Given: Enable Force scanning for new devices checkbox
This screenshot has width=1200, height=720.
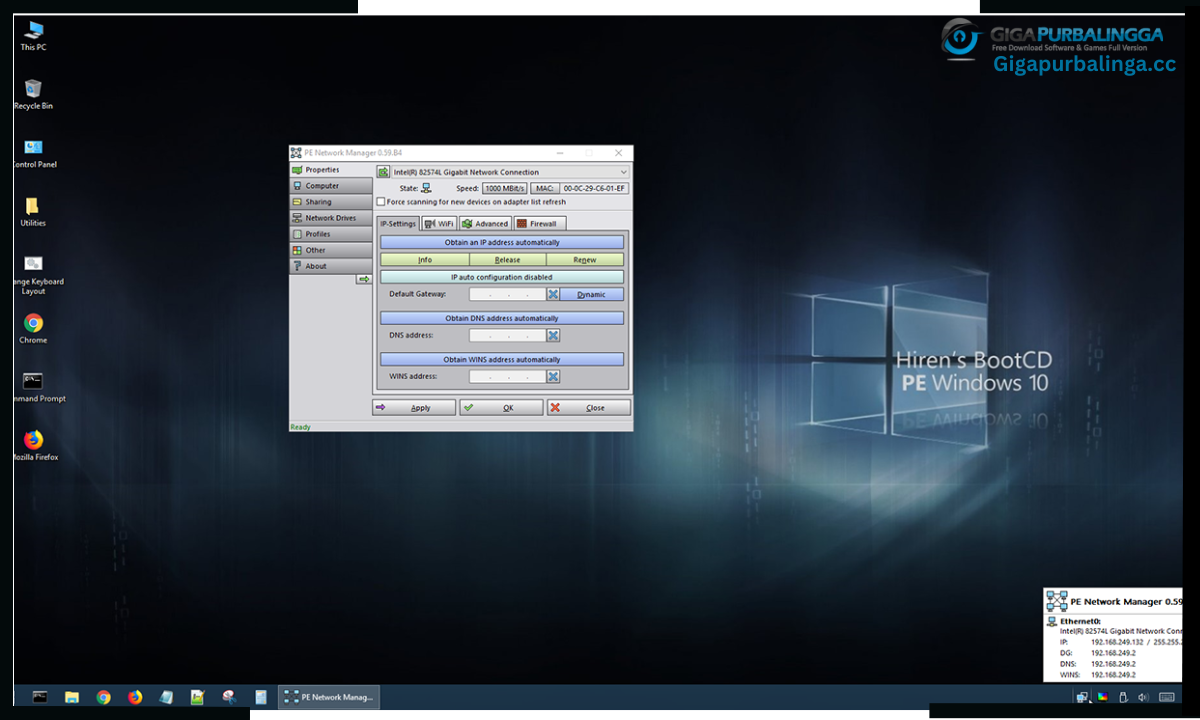Looking at the screenshot, I should click(381, 202).
